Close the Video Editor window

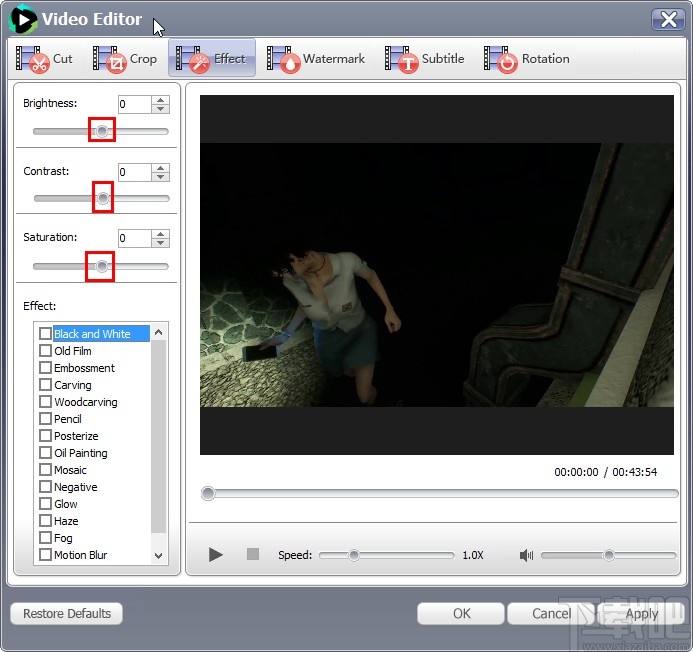(668, 19)
